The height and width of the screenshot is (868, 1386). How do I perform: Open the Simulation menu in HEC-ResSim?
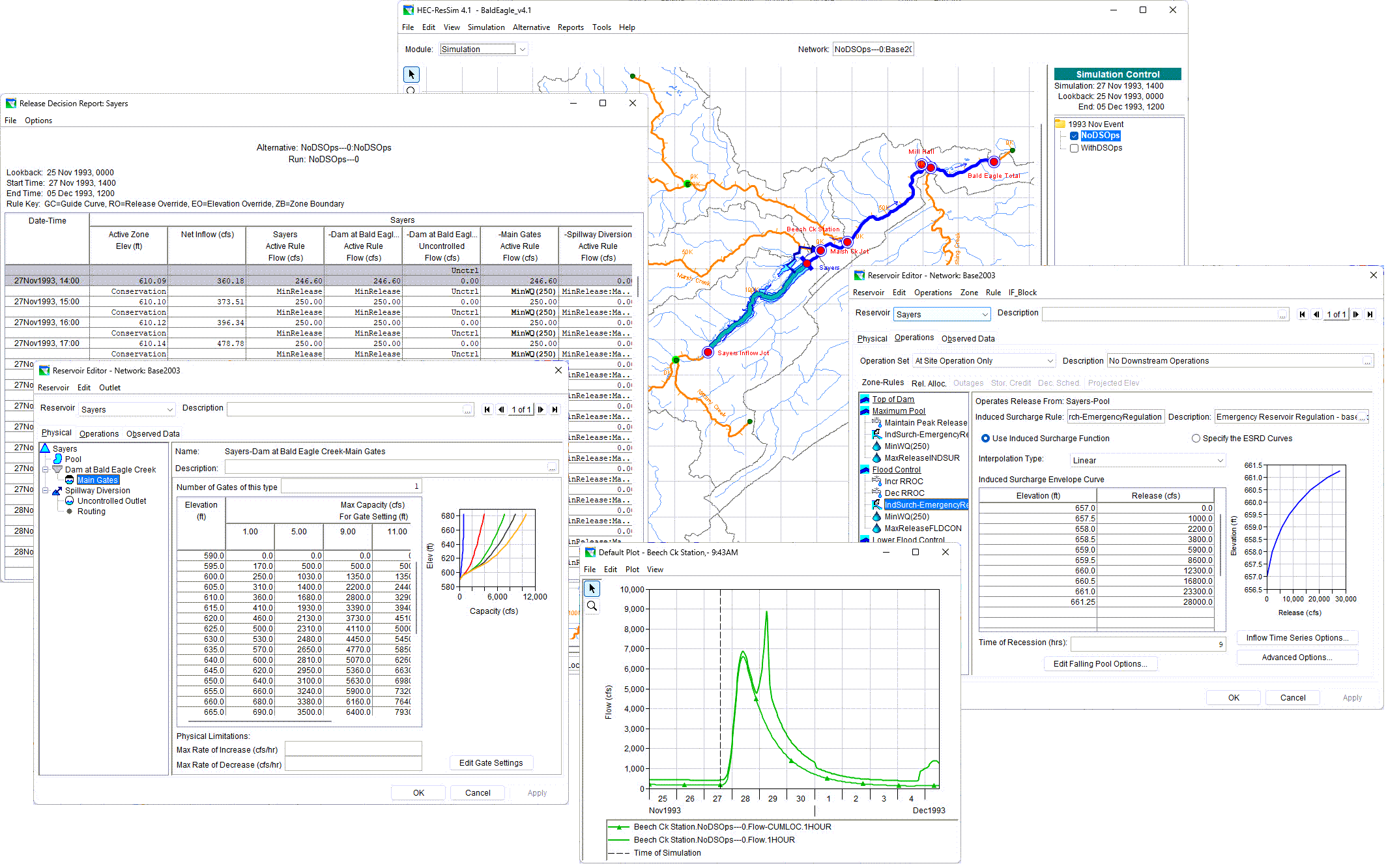(486, 27)
